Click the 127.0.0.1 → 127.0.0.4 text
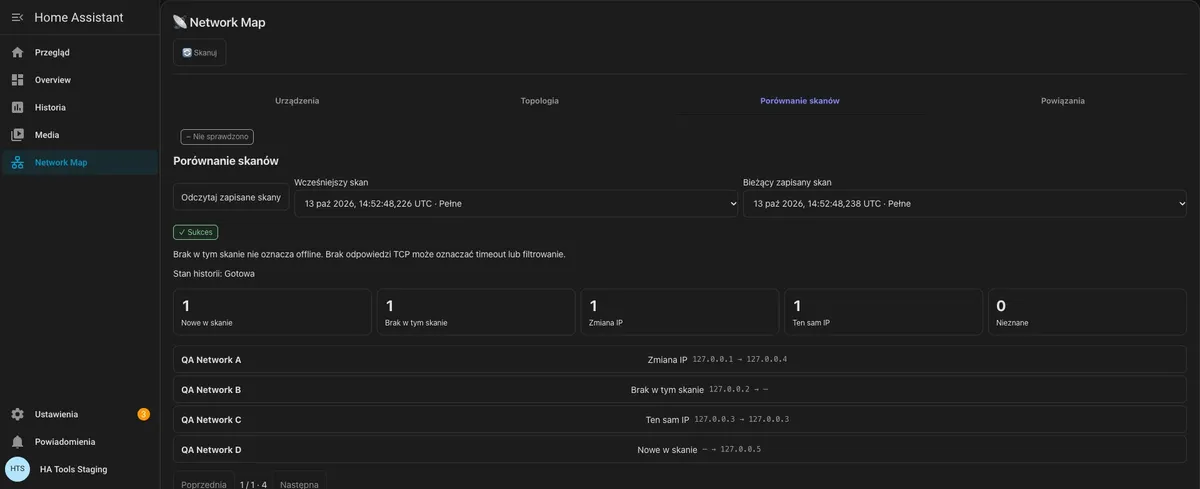Viewport: 1200px width, 489px height. pos(740,359)
